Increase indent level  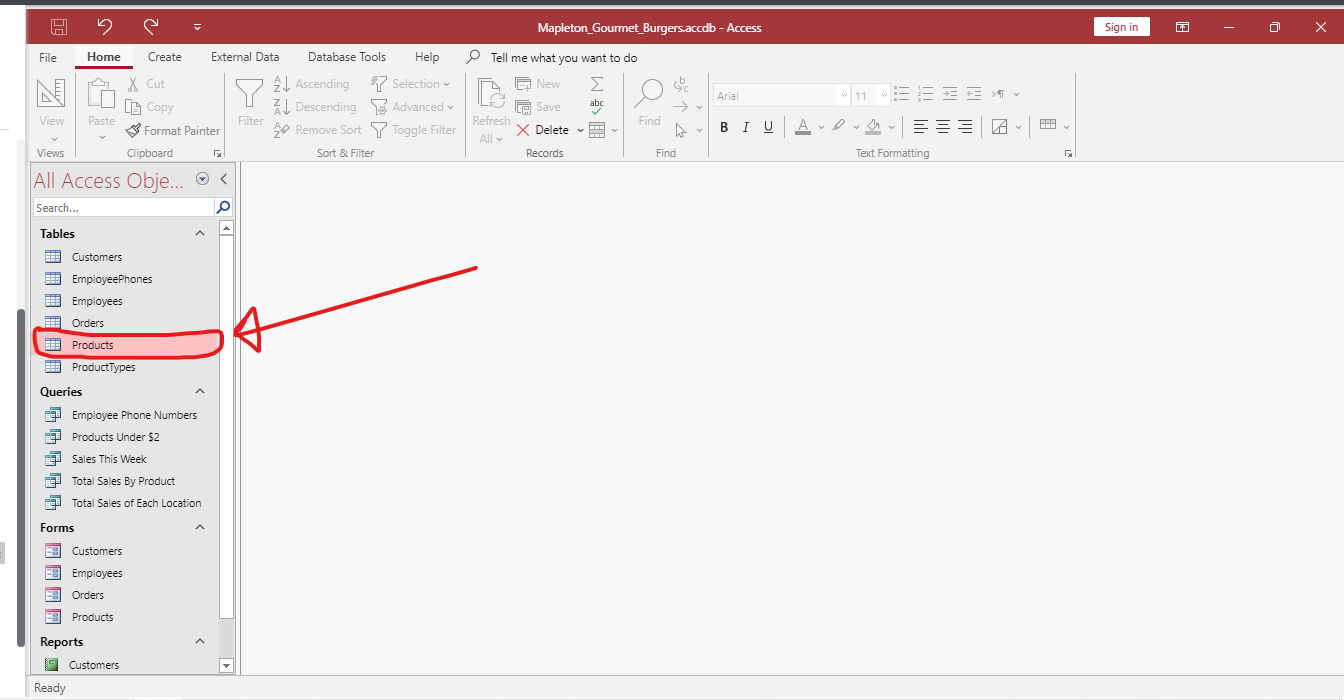point(949,94)
